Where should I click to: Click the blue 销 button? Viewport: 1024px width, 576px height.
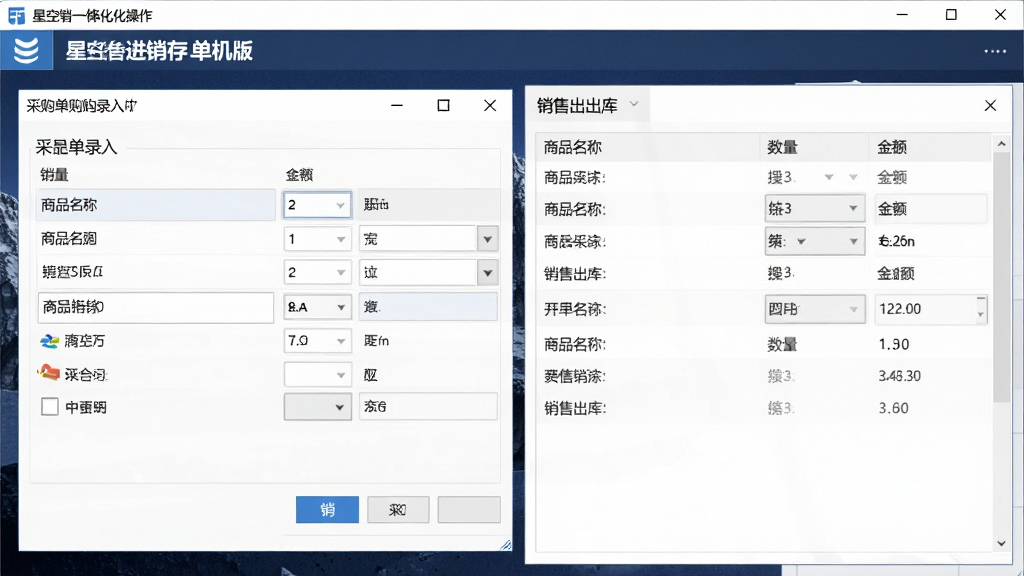tap(327, 509)
